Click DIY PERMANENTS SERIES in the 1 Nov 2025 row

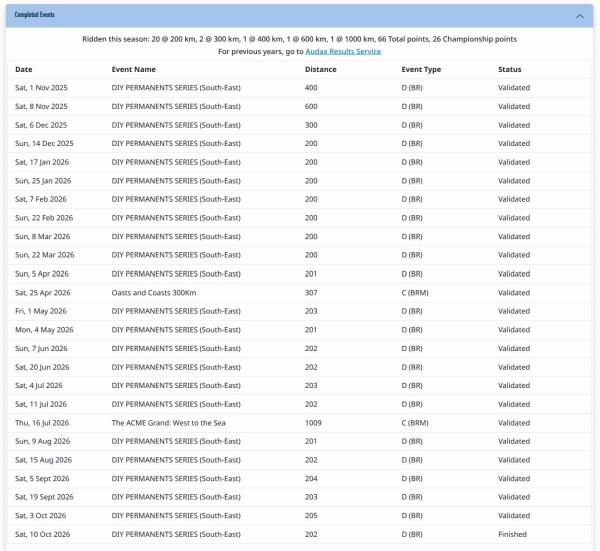[176, 88]
